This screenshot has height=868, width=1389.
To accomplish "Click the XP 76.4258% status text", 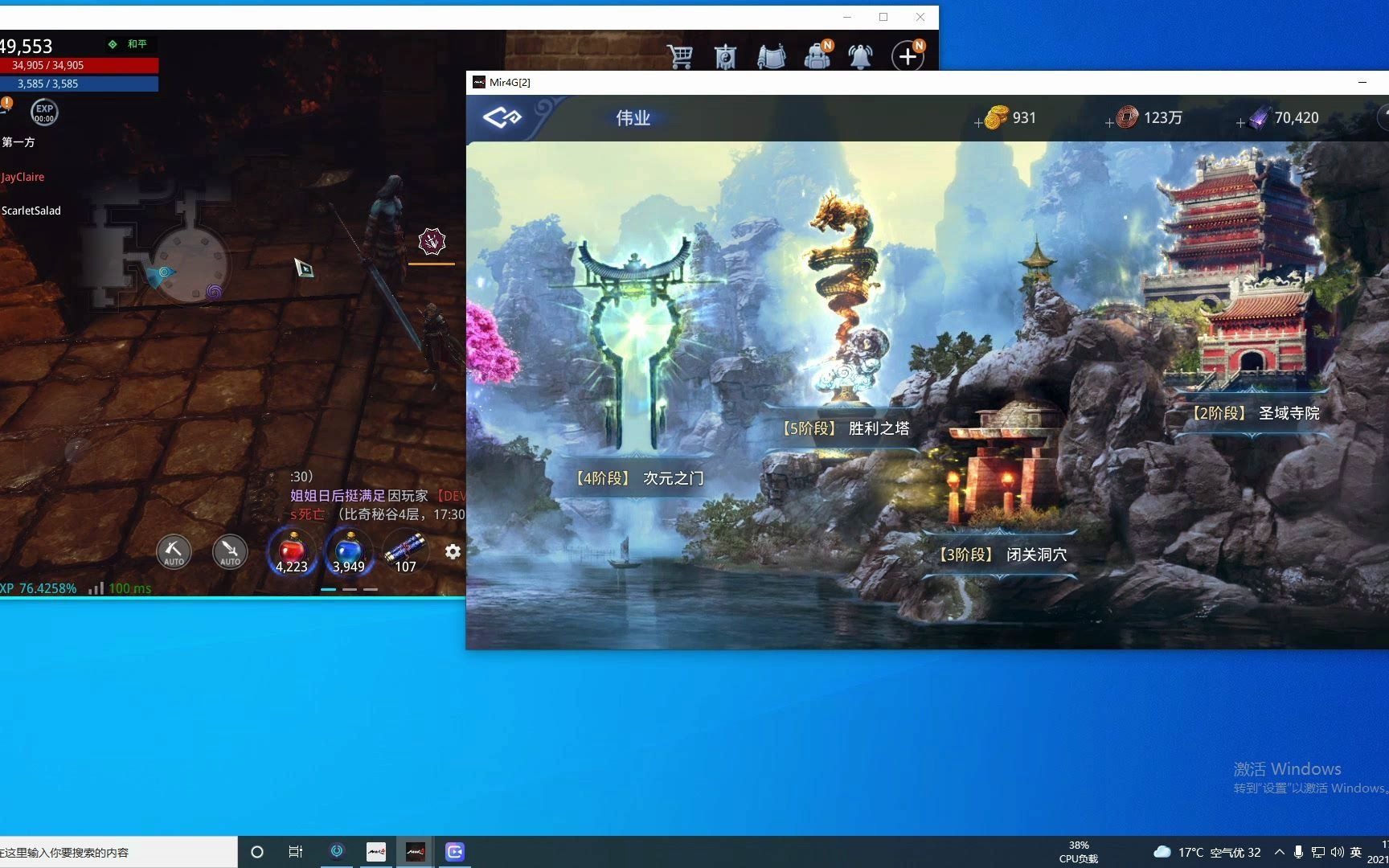I will click(39, 588).
